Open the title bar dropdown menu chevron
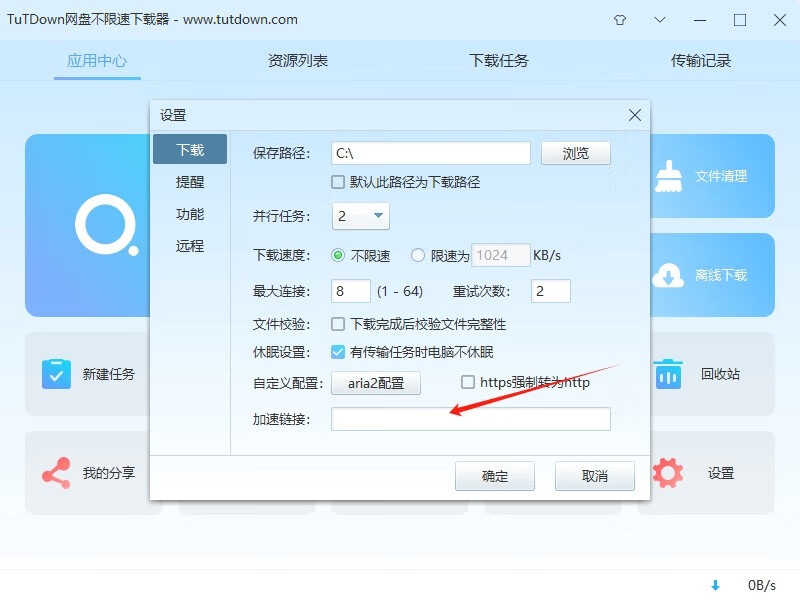Viewport: 800px width, 600px height. click(x=660, y=20)
